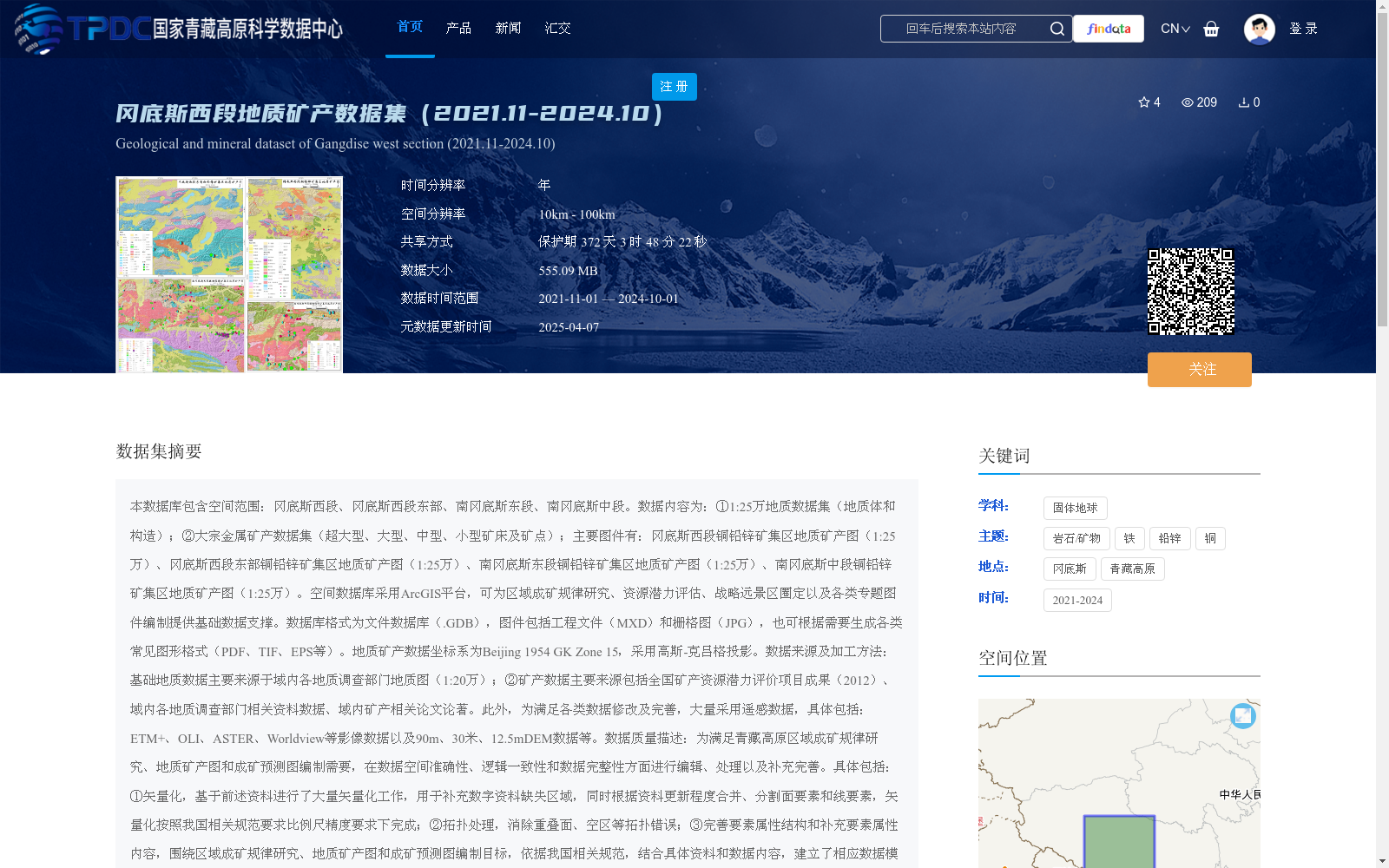
Task: Click the 共享方式 label
Action: (426, 242)
